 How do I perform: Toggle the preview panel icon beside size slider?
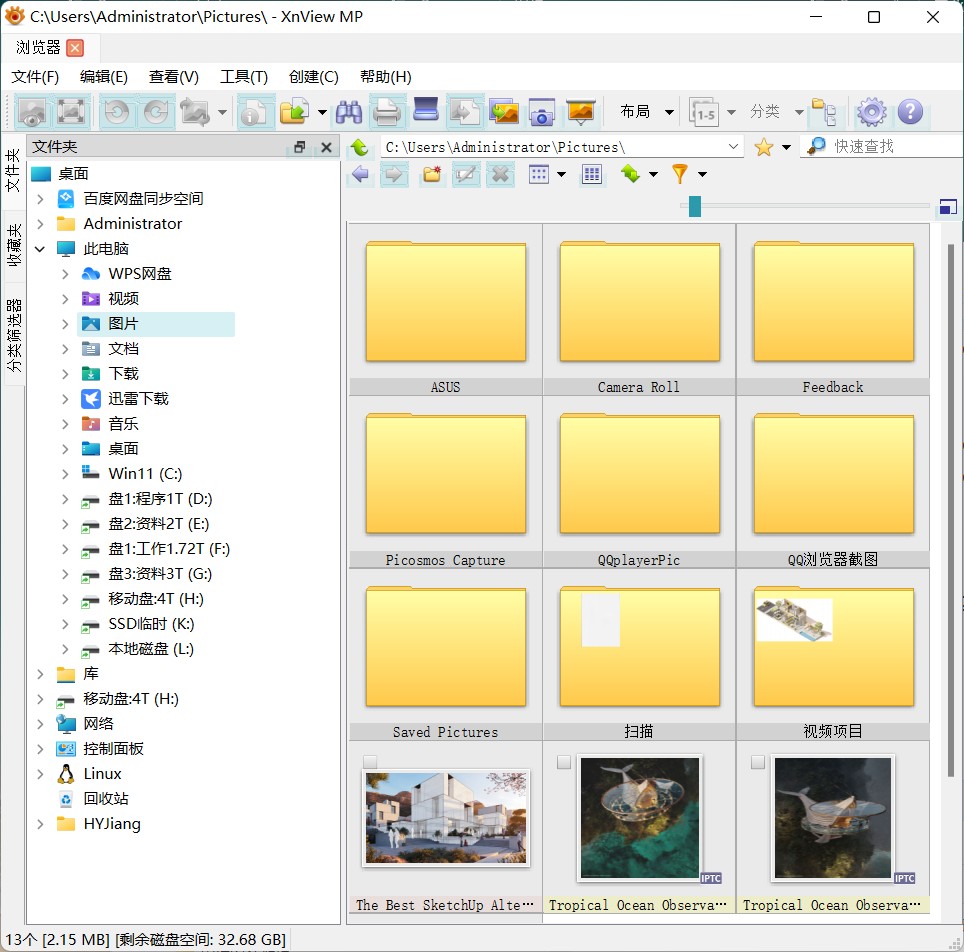(x=947, y=207)
